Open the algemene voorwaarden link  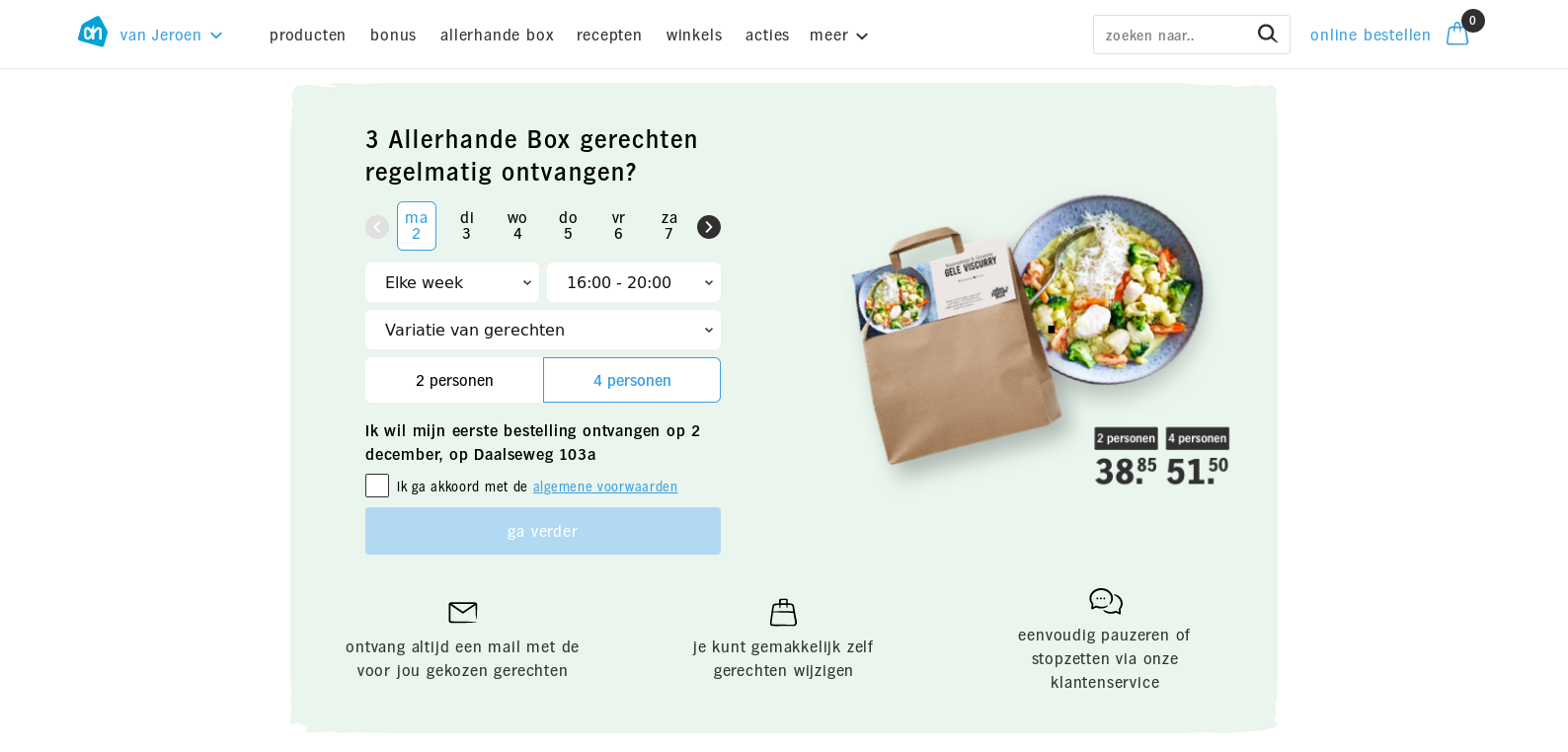click(x=605, y=487)
